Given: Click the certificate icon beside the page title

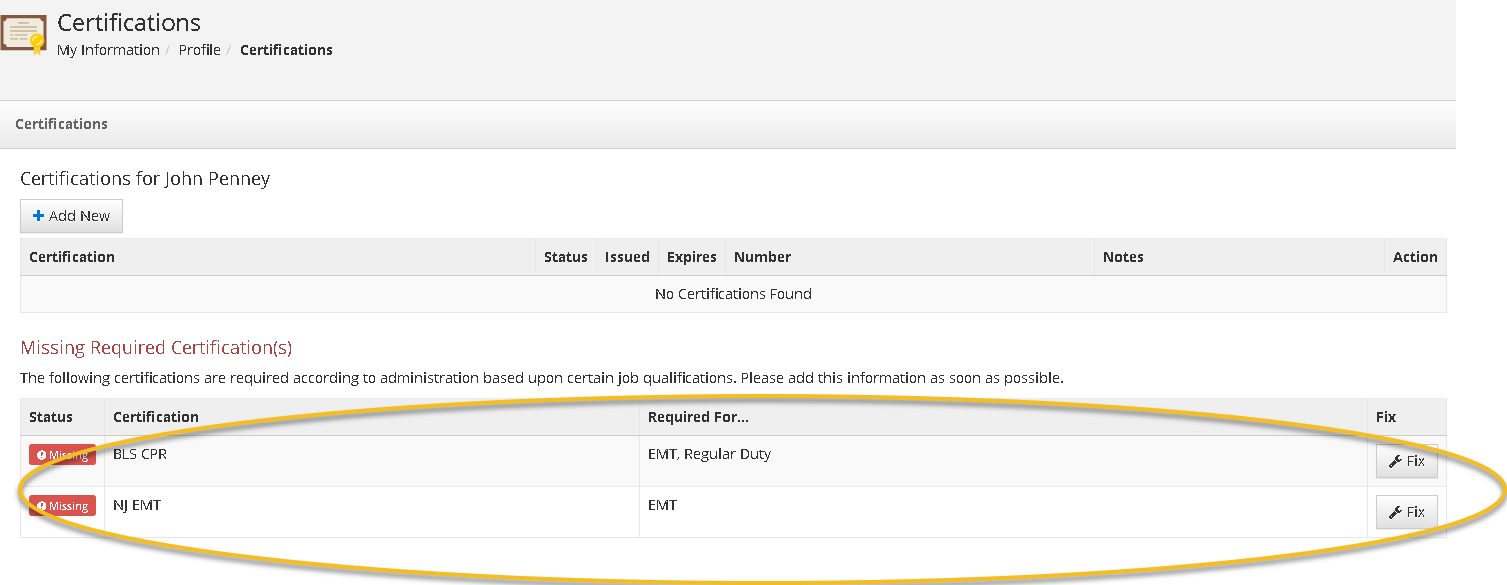Looking at the screenshot, I should [24, 34].
